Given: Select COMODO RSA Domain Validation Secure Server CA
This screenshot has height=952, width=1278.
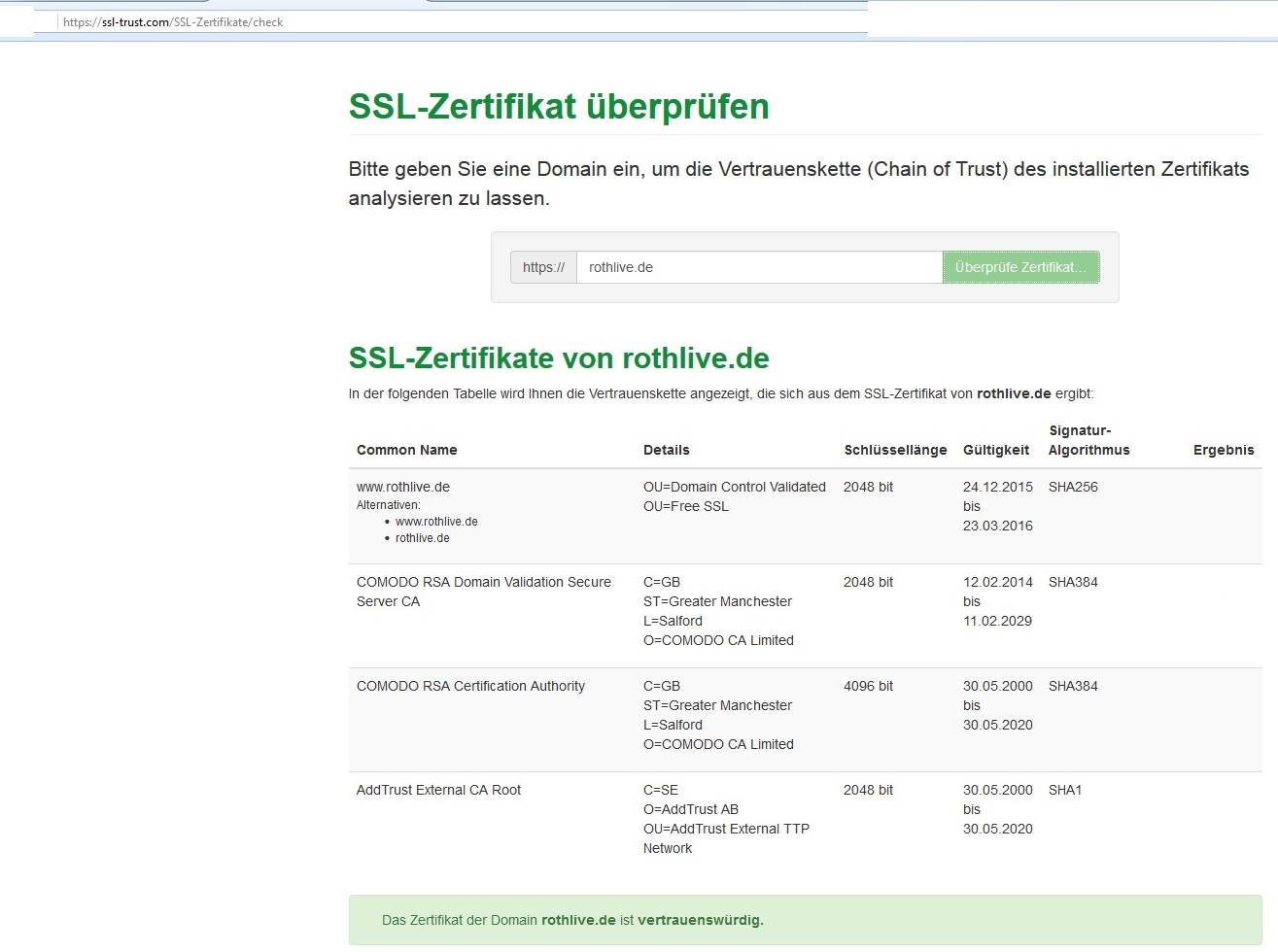Looking at the screenshot, I should click(484, 592).
